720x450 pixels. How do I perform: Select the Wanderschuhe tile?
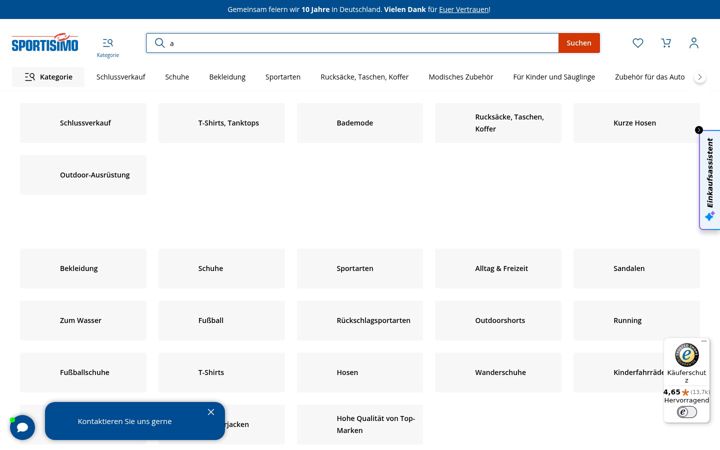(498, 372)
